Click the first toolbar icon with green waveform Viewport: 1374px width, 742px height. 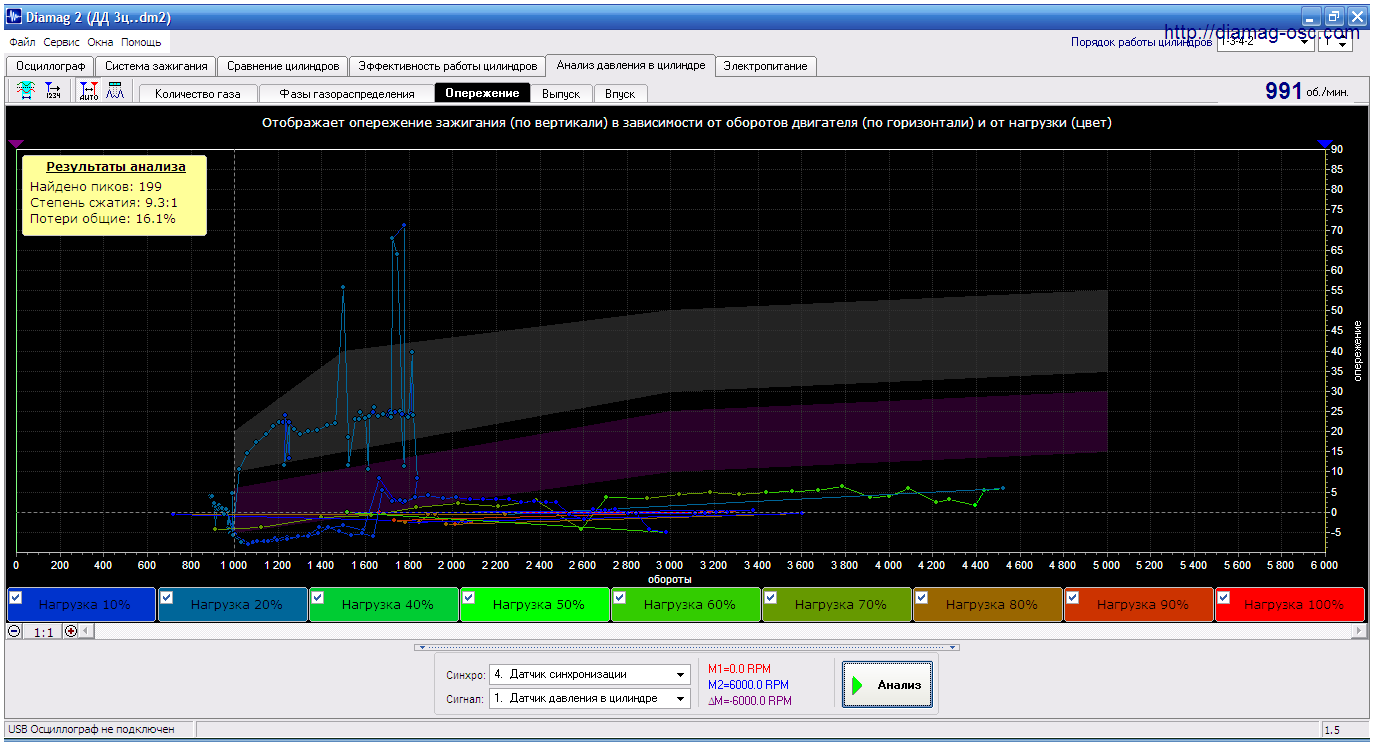click(x=27, y=91)
